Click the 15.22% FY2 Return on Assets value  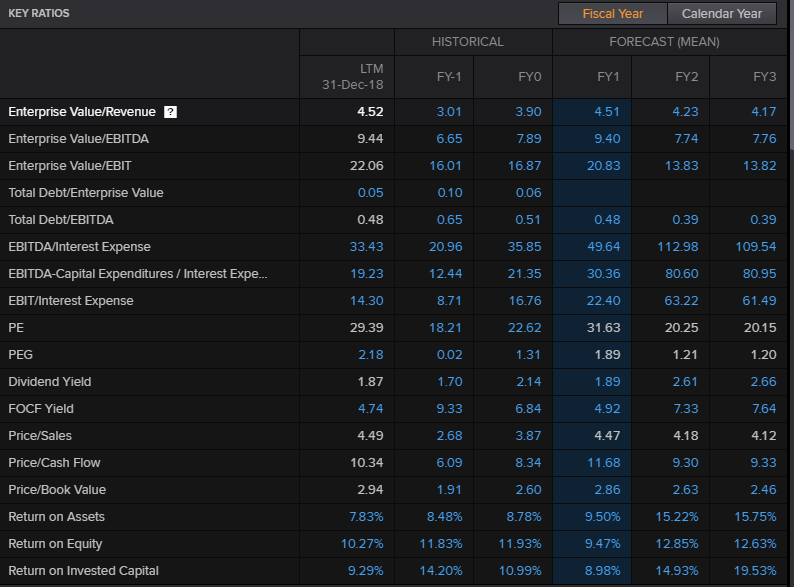(677, 517)
